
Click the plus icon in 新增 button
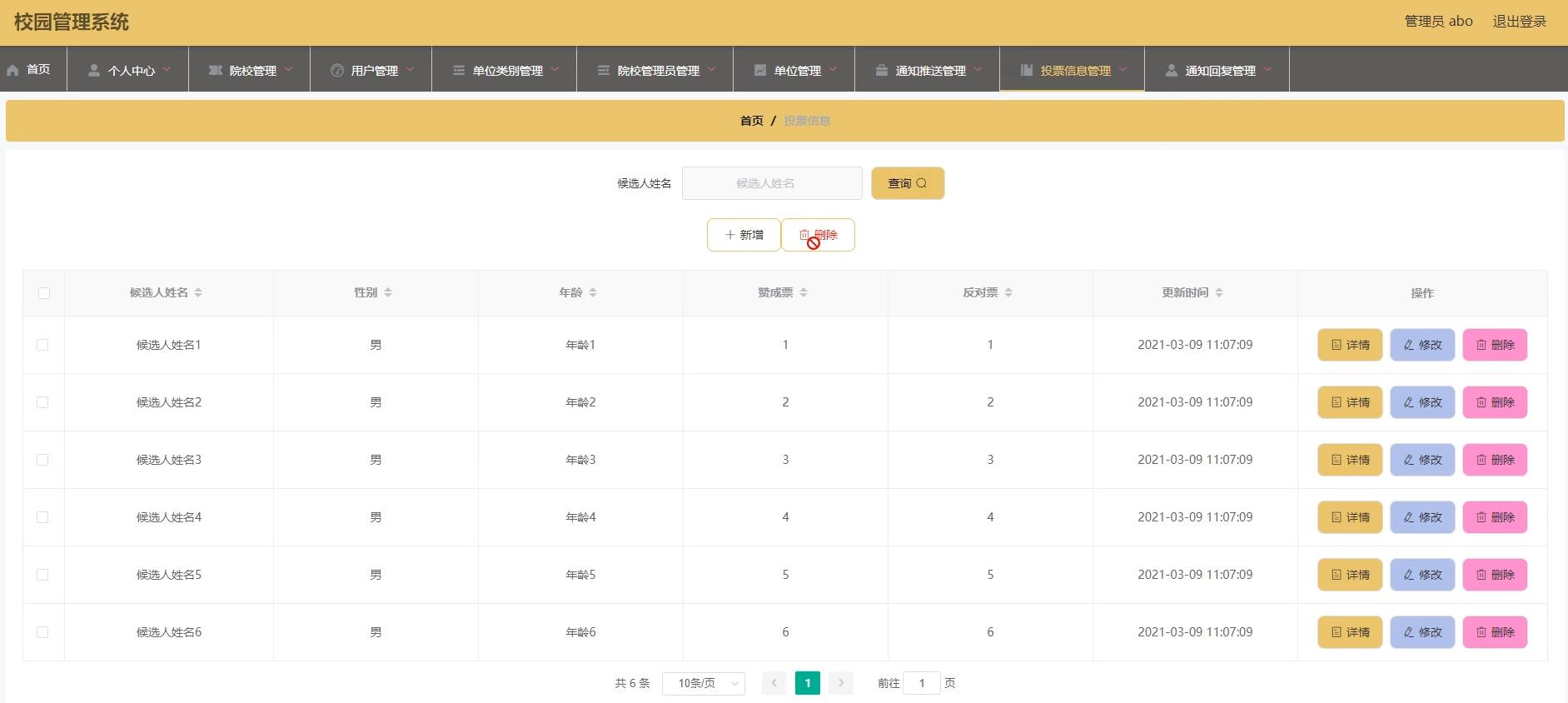point(730,235)
